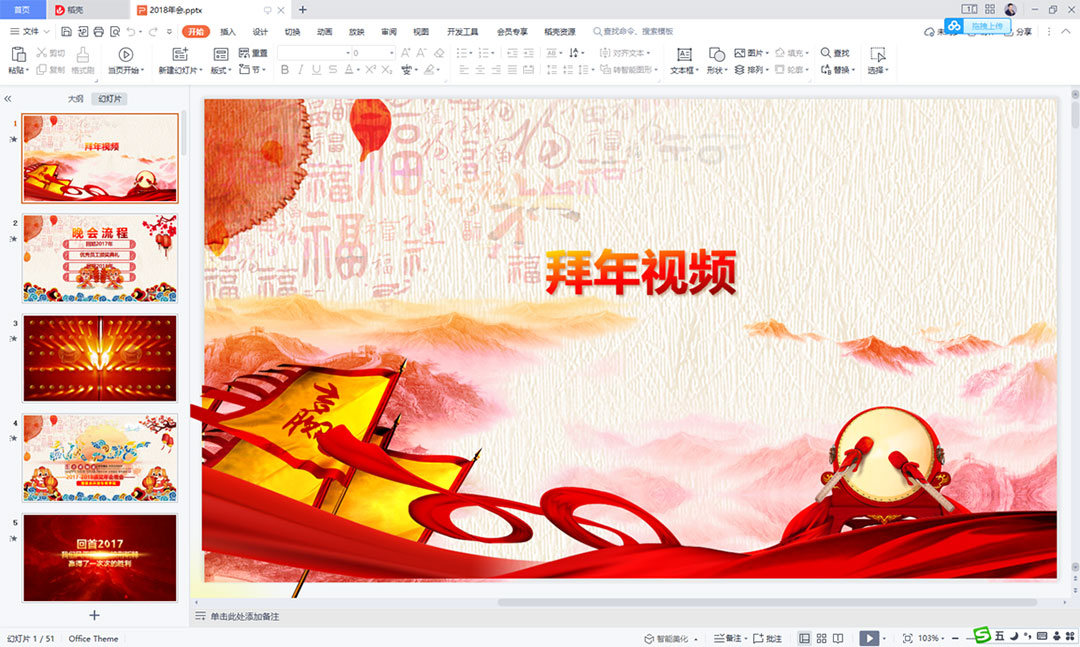Insert a text box via 文本框 icon

click(x=684, y=54)
